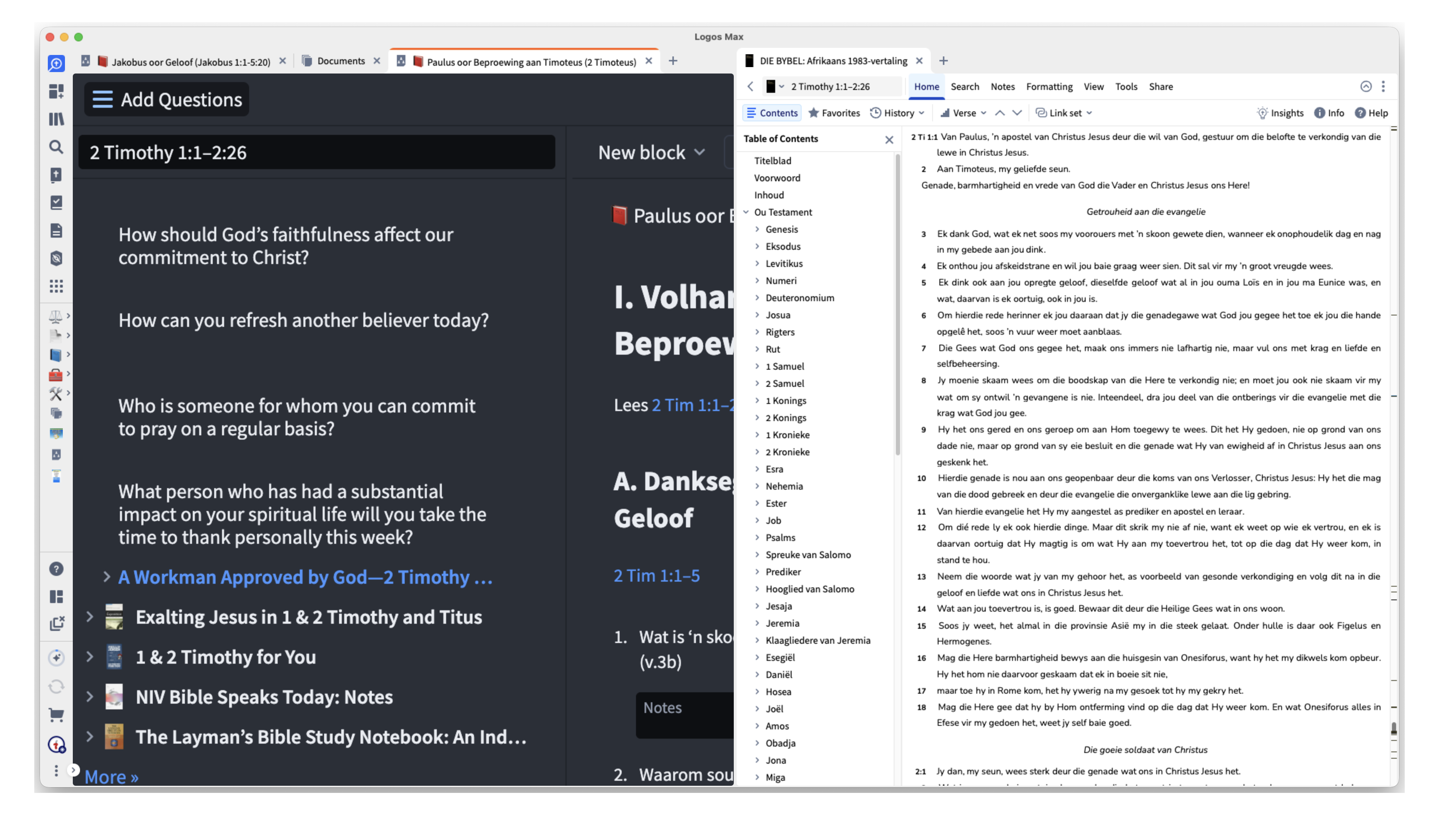Open the Logos home search icon in sidebar

point(56,63)
